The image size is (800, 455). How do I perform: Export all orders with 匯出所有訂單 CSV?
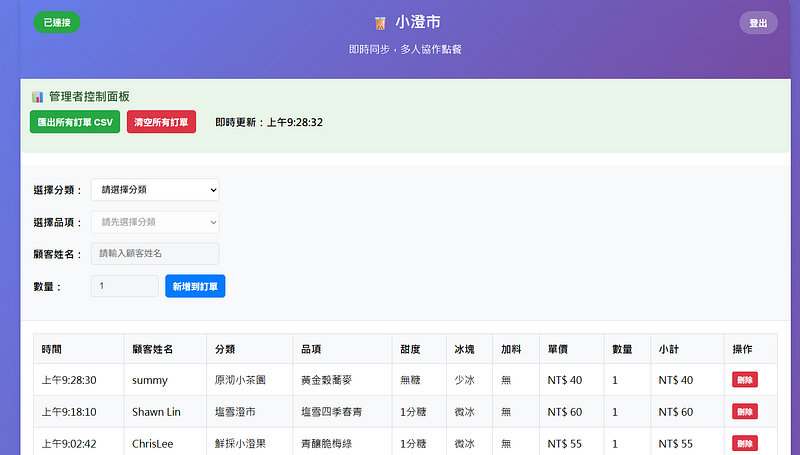(x=75, y=122)
